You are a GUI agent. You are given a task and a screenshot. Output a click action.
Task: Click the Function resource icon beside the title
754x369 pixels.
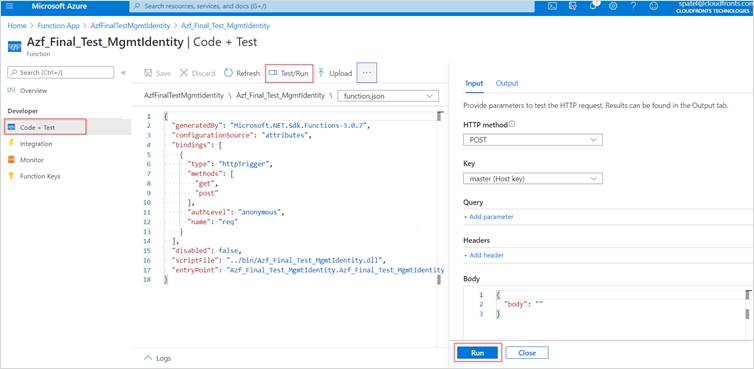(14, 47)
